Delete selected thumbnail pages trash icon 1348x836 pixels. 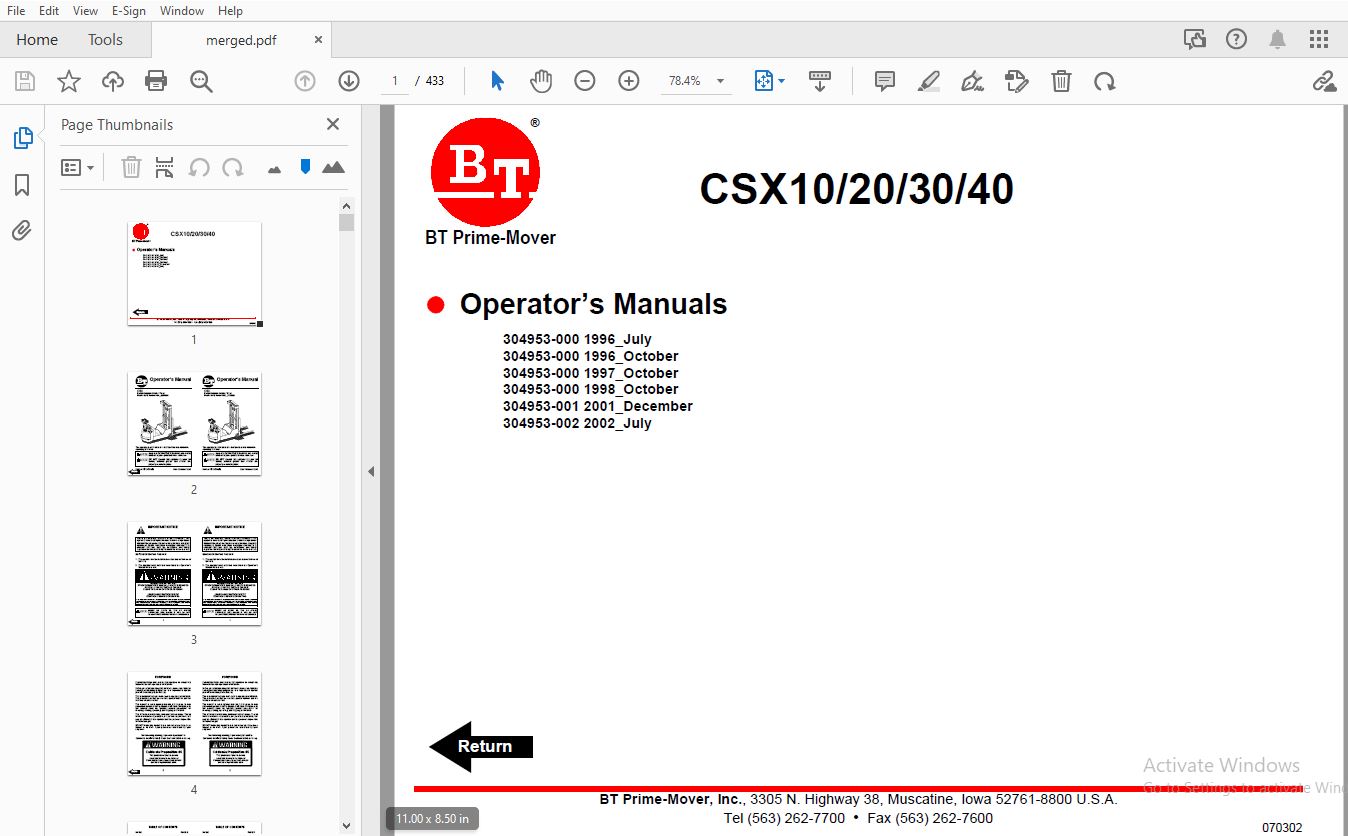131,167
